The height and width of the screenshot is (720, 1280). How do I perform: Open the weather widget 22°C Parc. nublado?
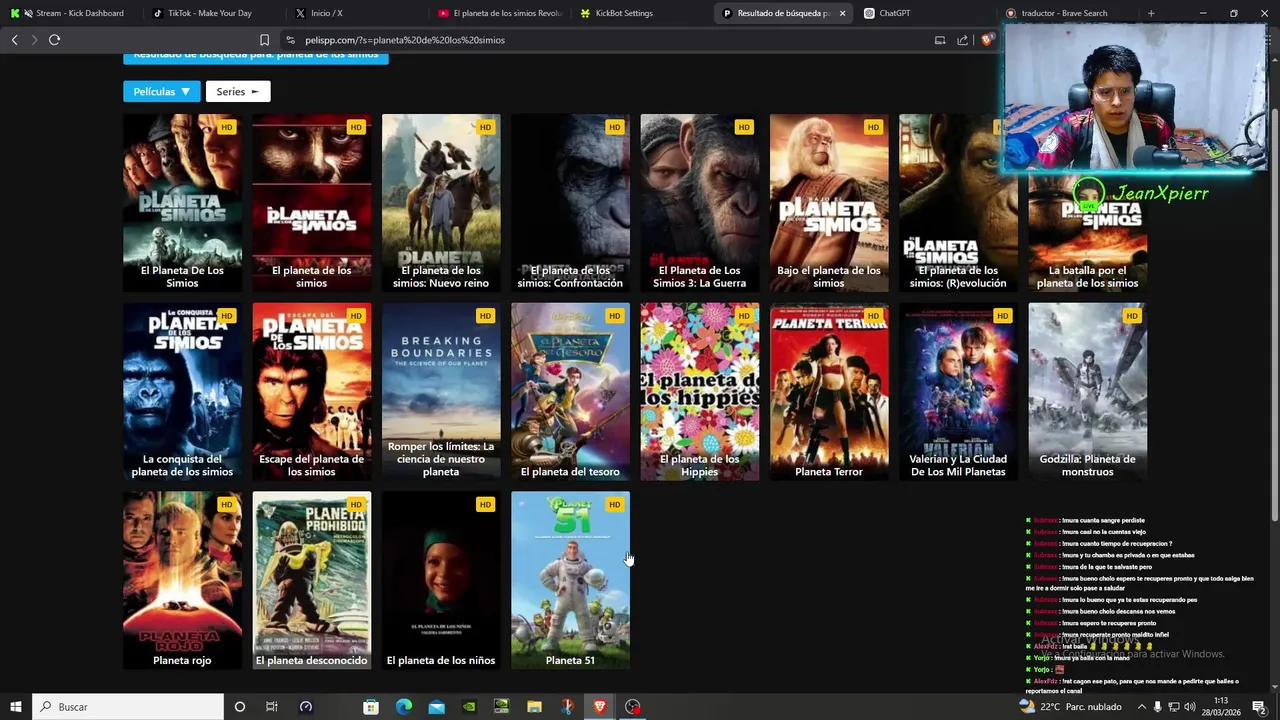(1070, 707)
